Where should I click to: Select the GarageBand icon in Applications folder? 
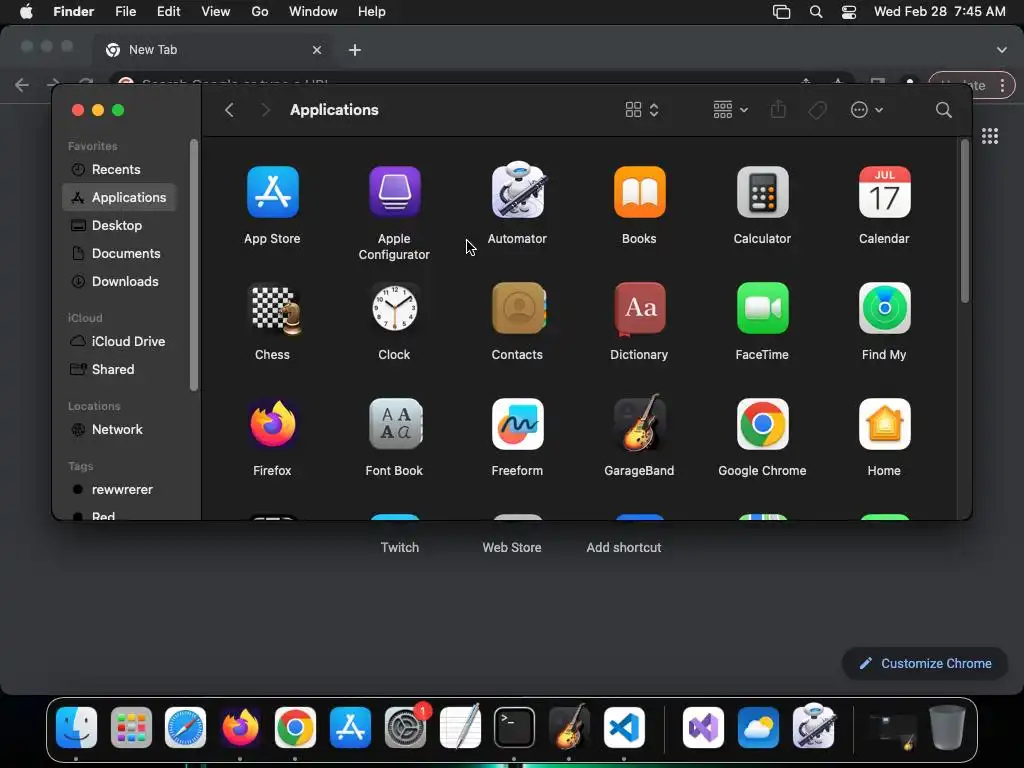639,423
